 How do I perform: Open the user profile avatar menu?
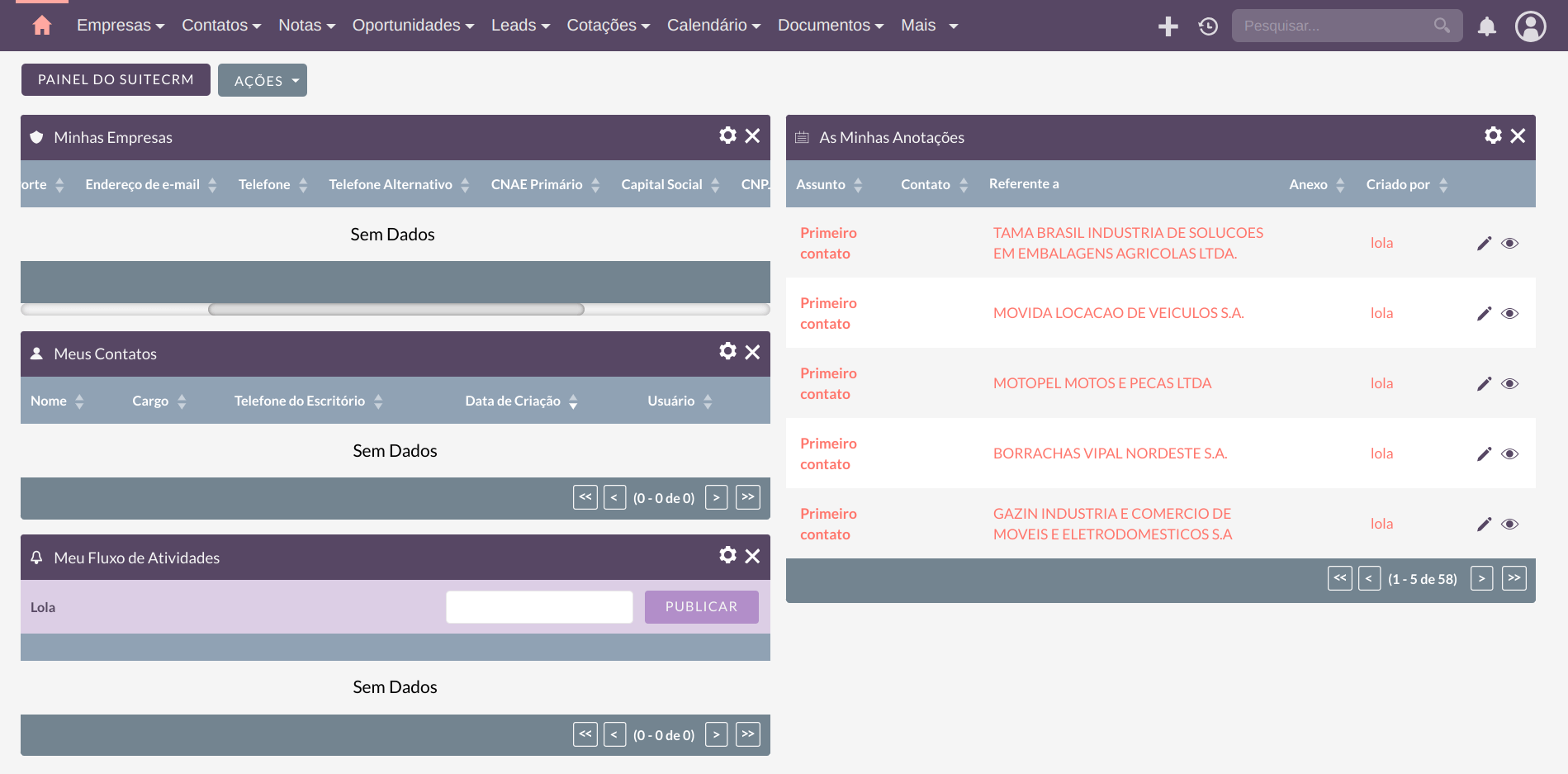click(x=1530, y=26)
